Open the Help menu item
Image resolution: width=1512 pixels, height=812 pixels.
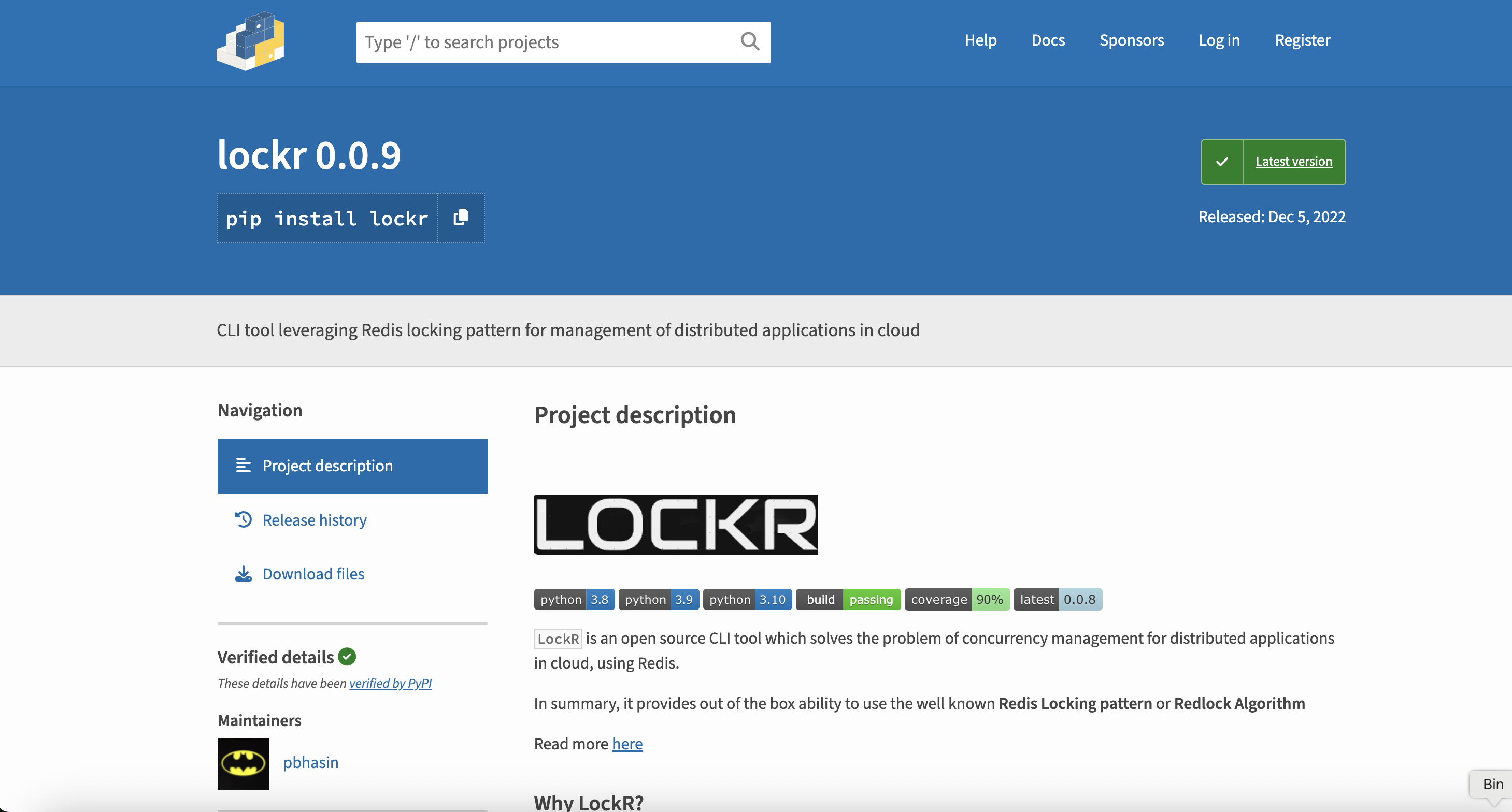981,40
